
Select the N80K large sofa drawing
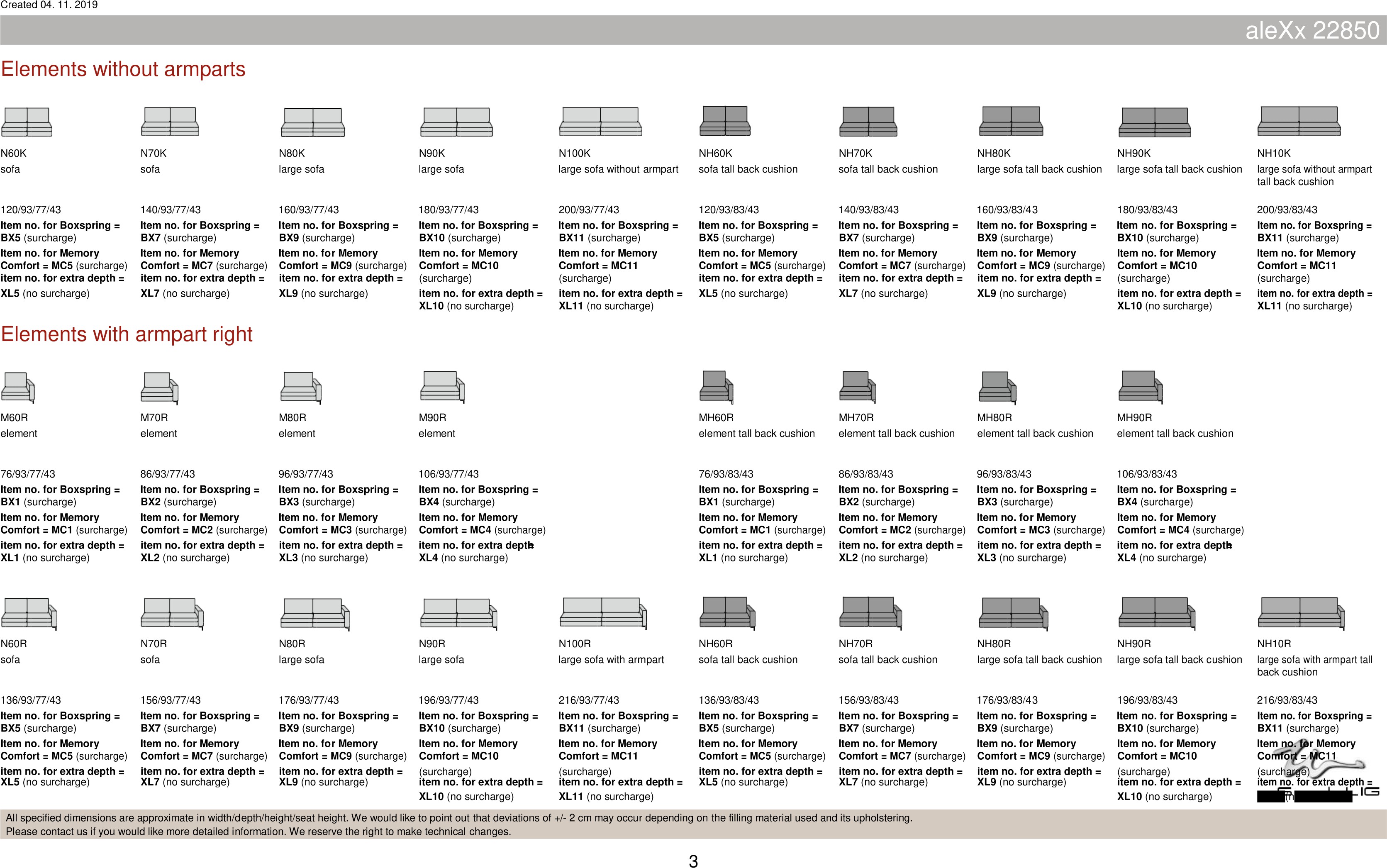pyautogui.click(x=313, y=122)
